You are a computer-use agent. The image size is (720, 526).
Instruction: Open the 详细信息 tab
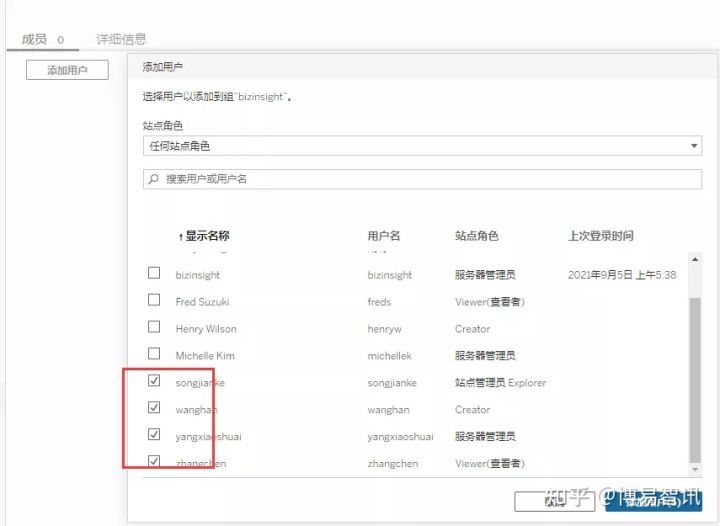pos(121,39)
